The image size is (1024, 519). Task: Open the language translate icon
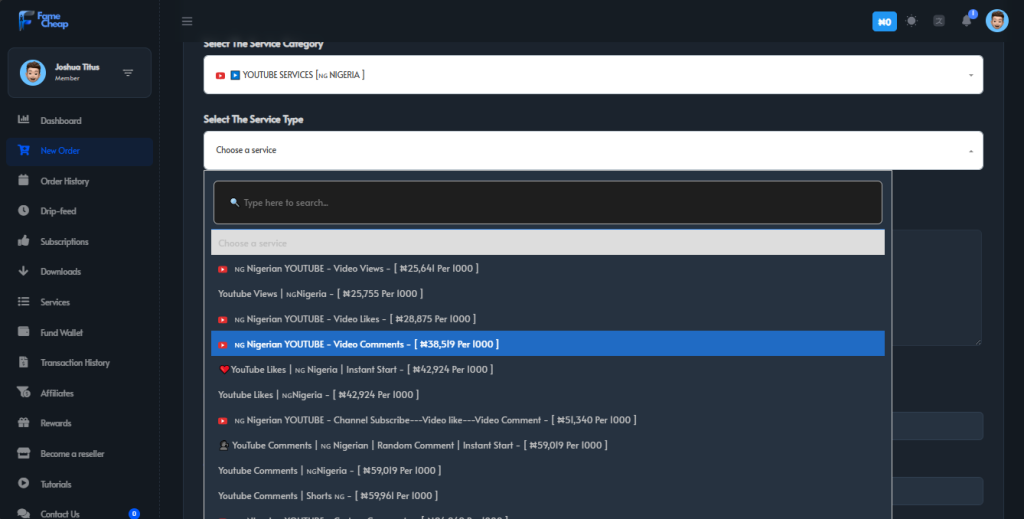click(938, 21)
